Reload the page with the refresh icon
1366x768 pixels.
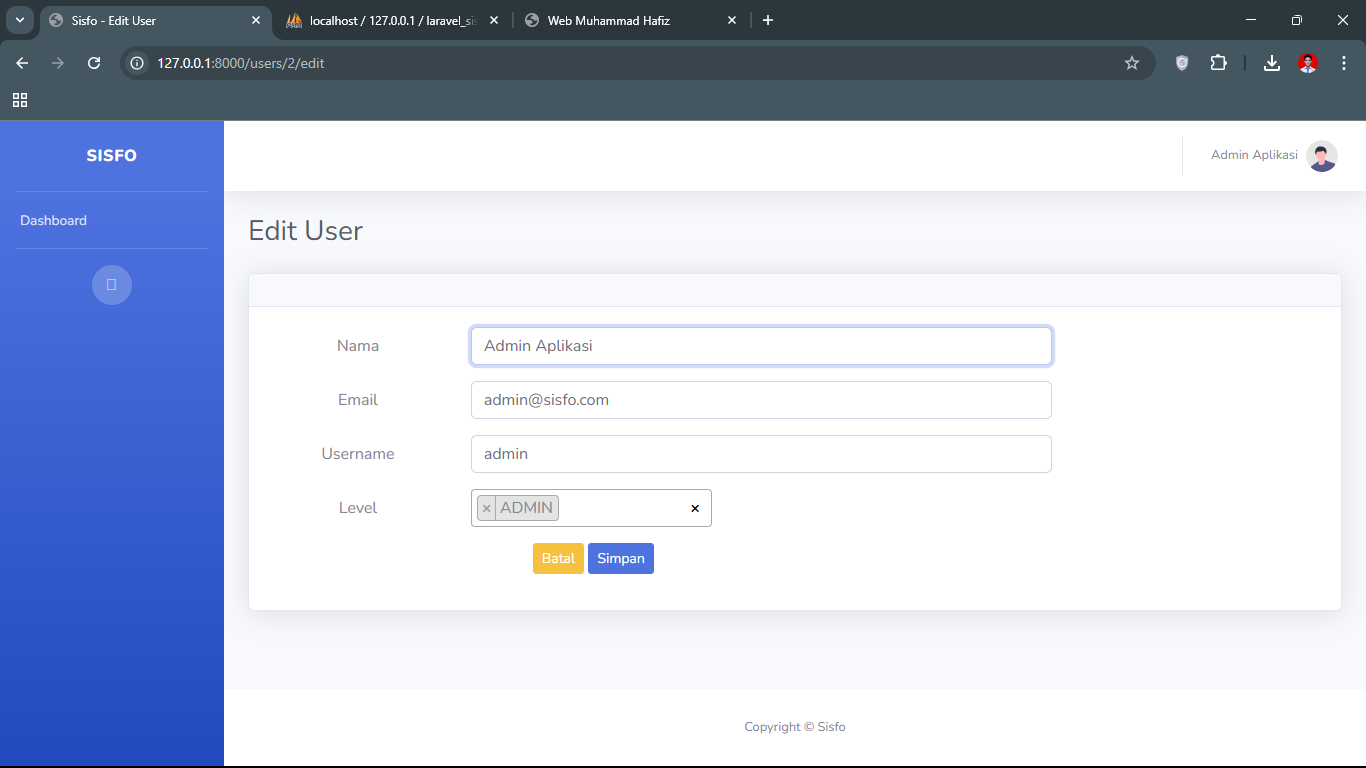tap(94, 63)
